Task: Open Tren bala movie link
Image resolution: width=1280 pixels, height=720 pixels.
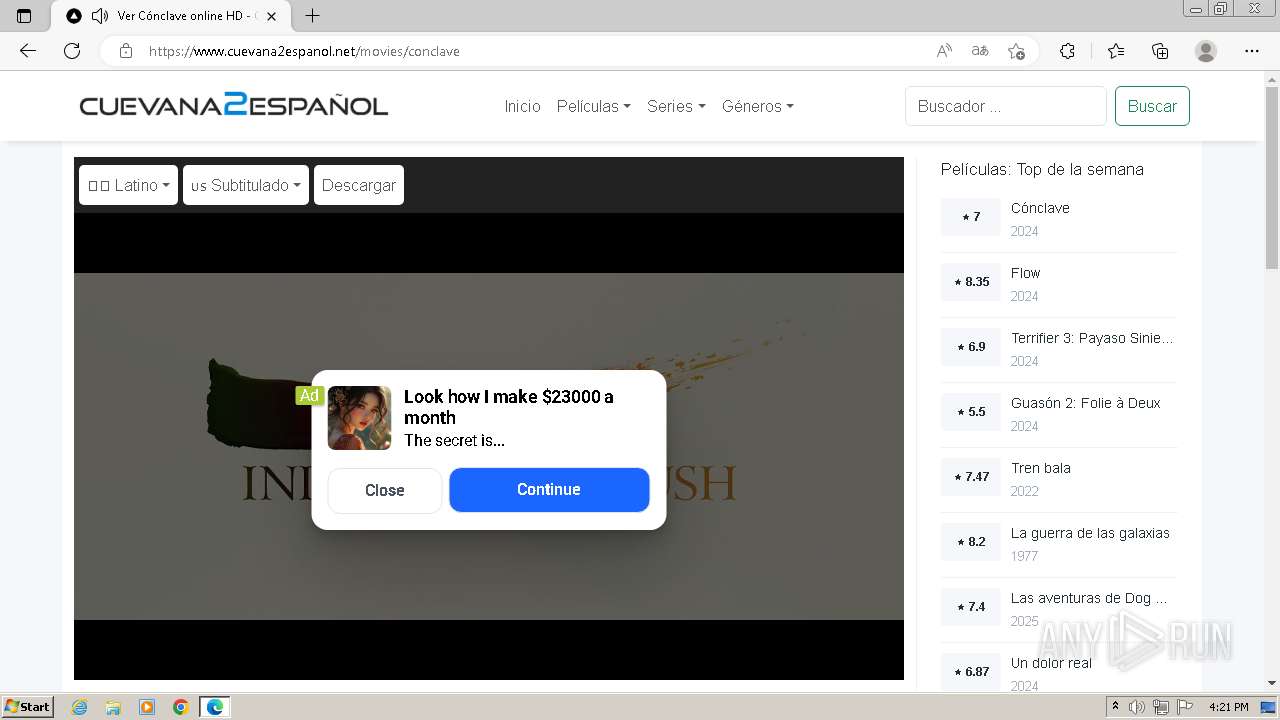Action: 1041,468
